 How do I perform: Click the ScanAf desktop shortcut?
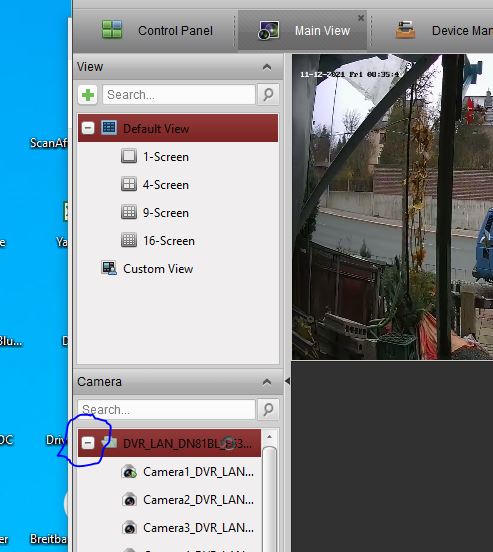pyautogui.click(x=49, y=143)
